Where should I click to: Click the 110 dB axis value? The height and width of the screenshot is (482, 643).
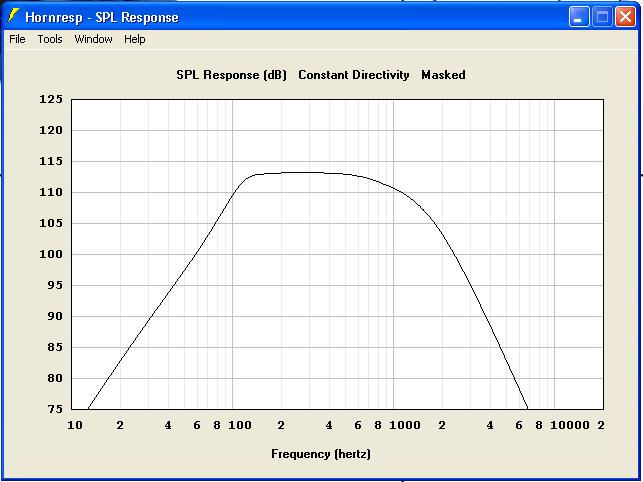pyautogui.click(x=51, y=192)
